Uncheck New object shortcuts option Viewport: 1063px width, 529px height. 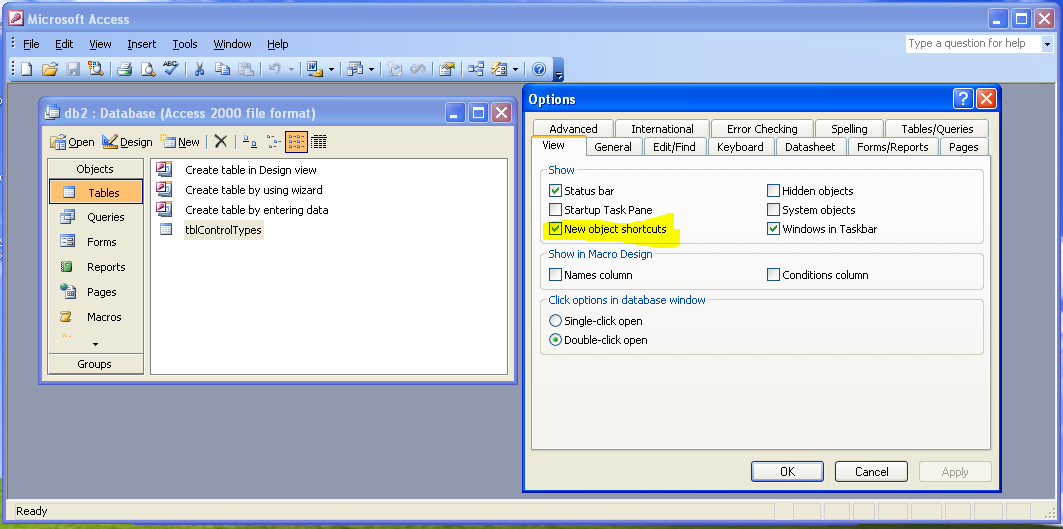tap(555, 229)
